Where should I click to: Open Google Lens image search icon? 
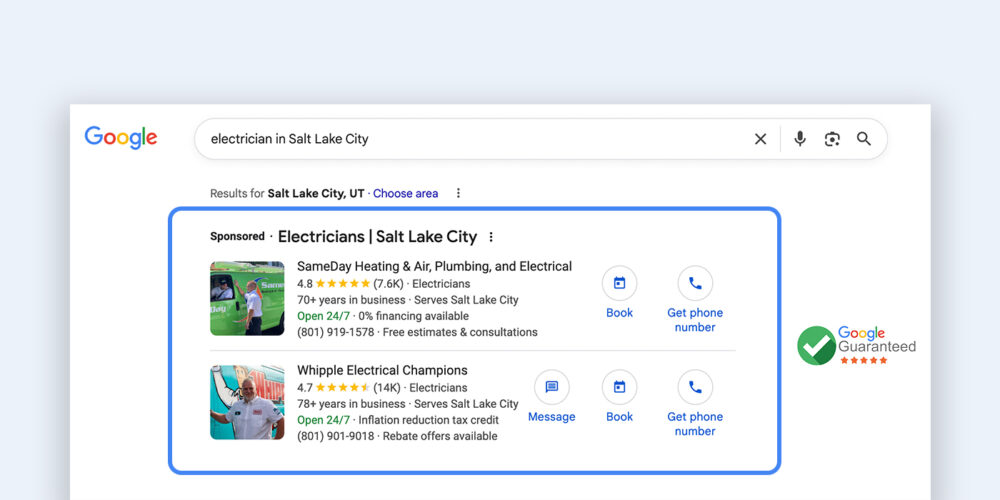[832, 139]
